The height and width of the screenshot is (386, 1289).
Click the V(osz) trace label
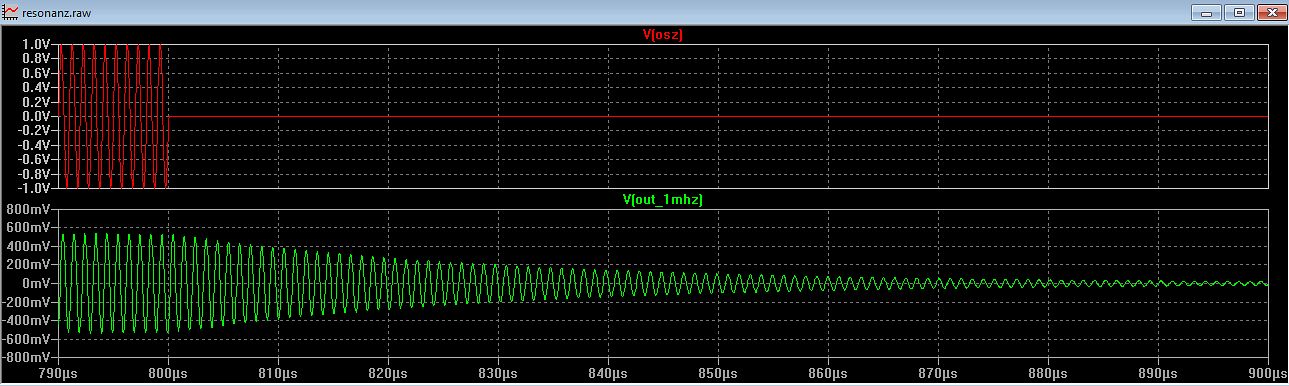pyautogui.click(x=662, y=35)
